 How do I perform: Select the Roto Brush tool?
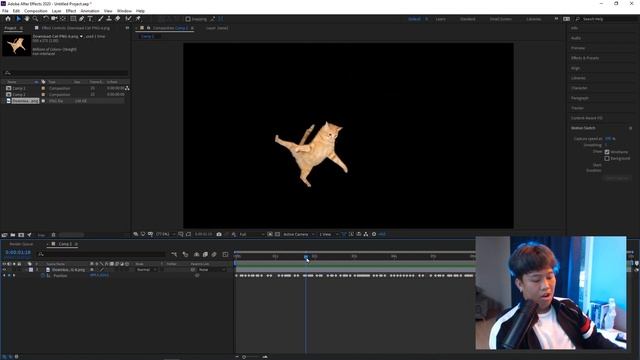tap(129, 19)
